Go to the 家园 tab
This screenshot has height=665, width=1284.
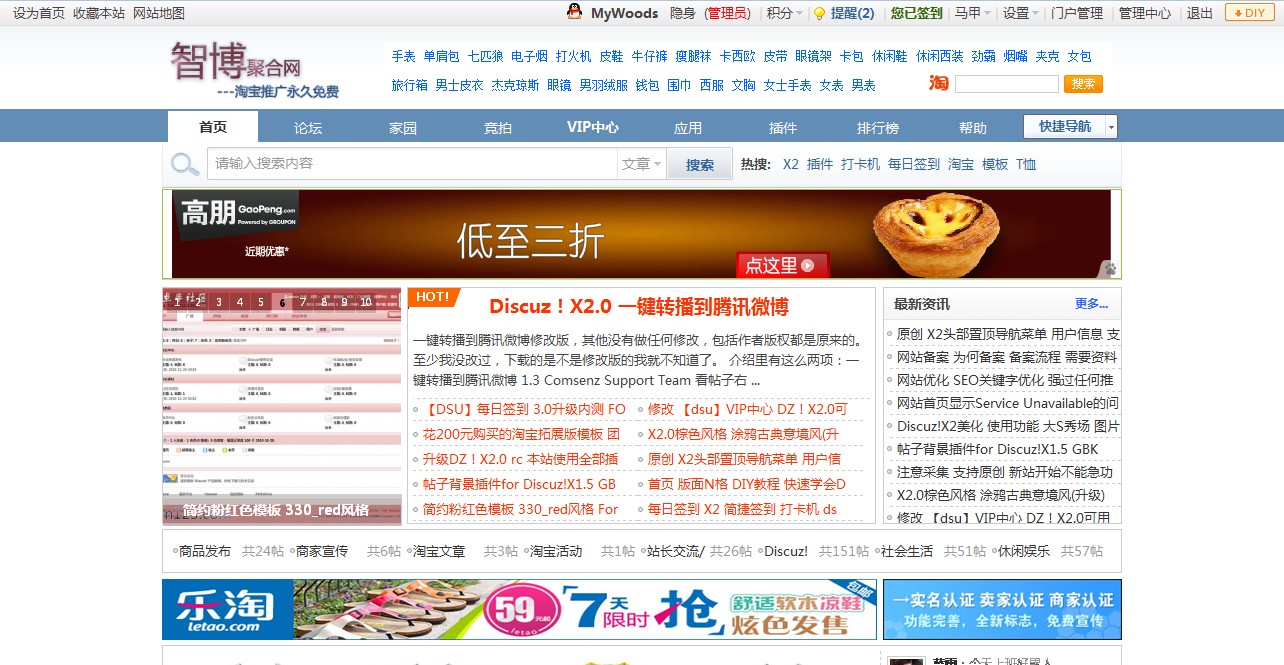(x=403, y=127)
